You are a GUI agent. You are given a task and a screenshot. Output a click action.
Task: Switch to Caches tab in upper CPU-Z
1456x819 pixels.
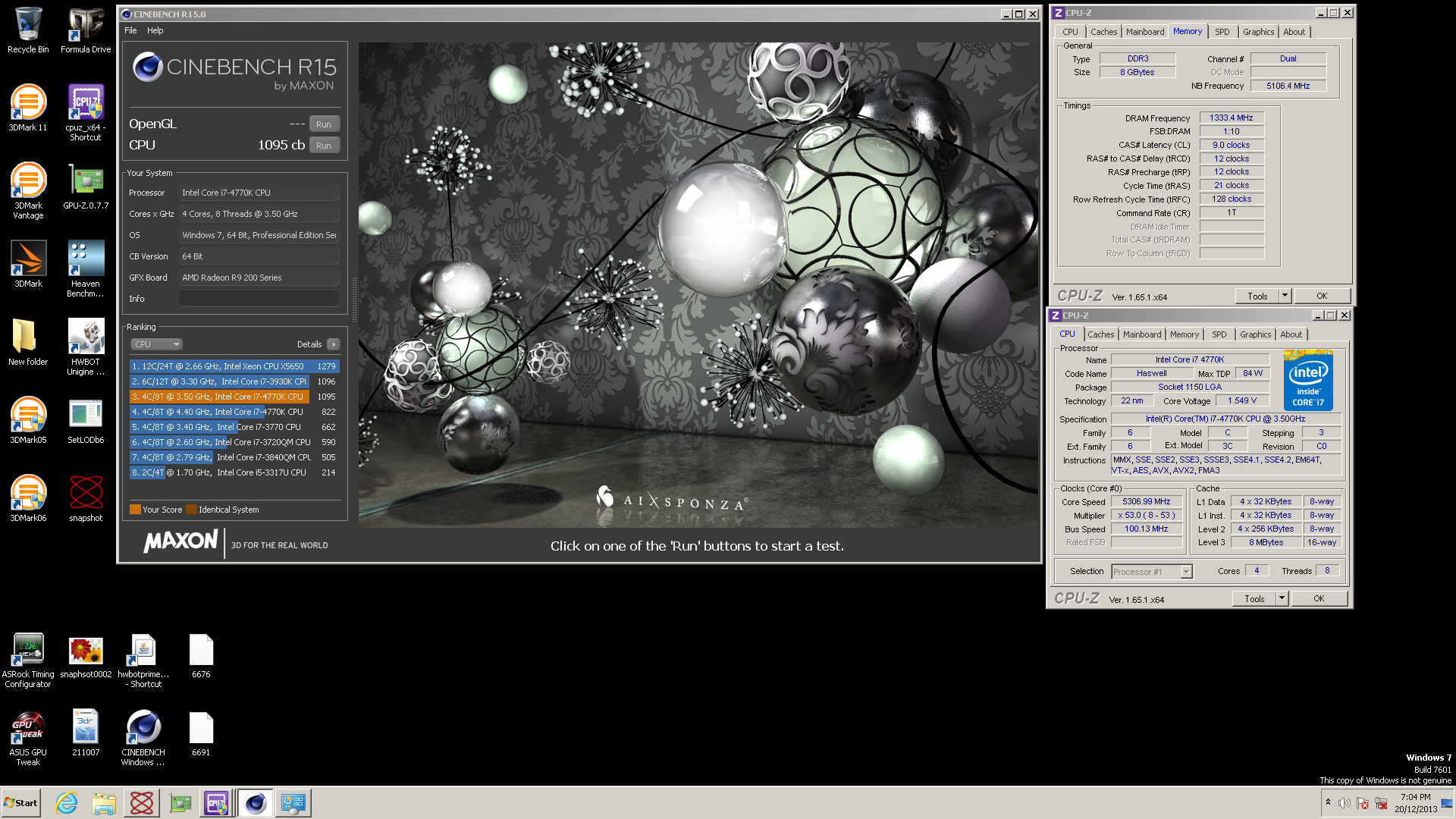coord(1103,32)
